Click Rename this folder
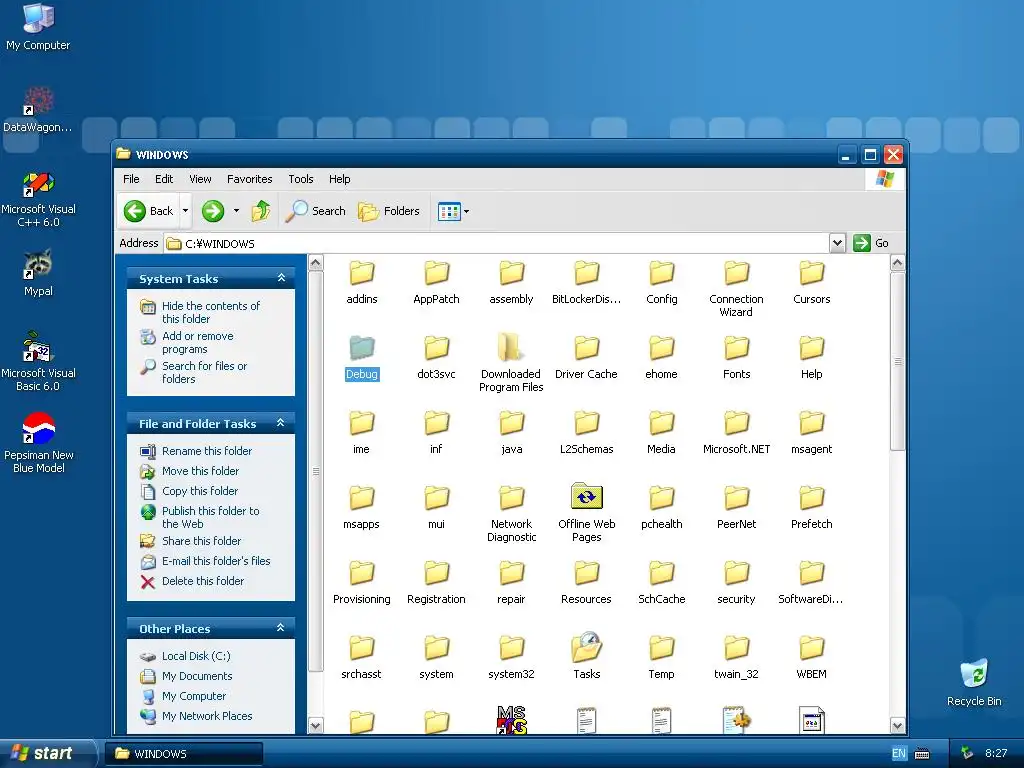This screenshot has width=1024, height=768. click(206, 451)
